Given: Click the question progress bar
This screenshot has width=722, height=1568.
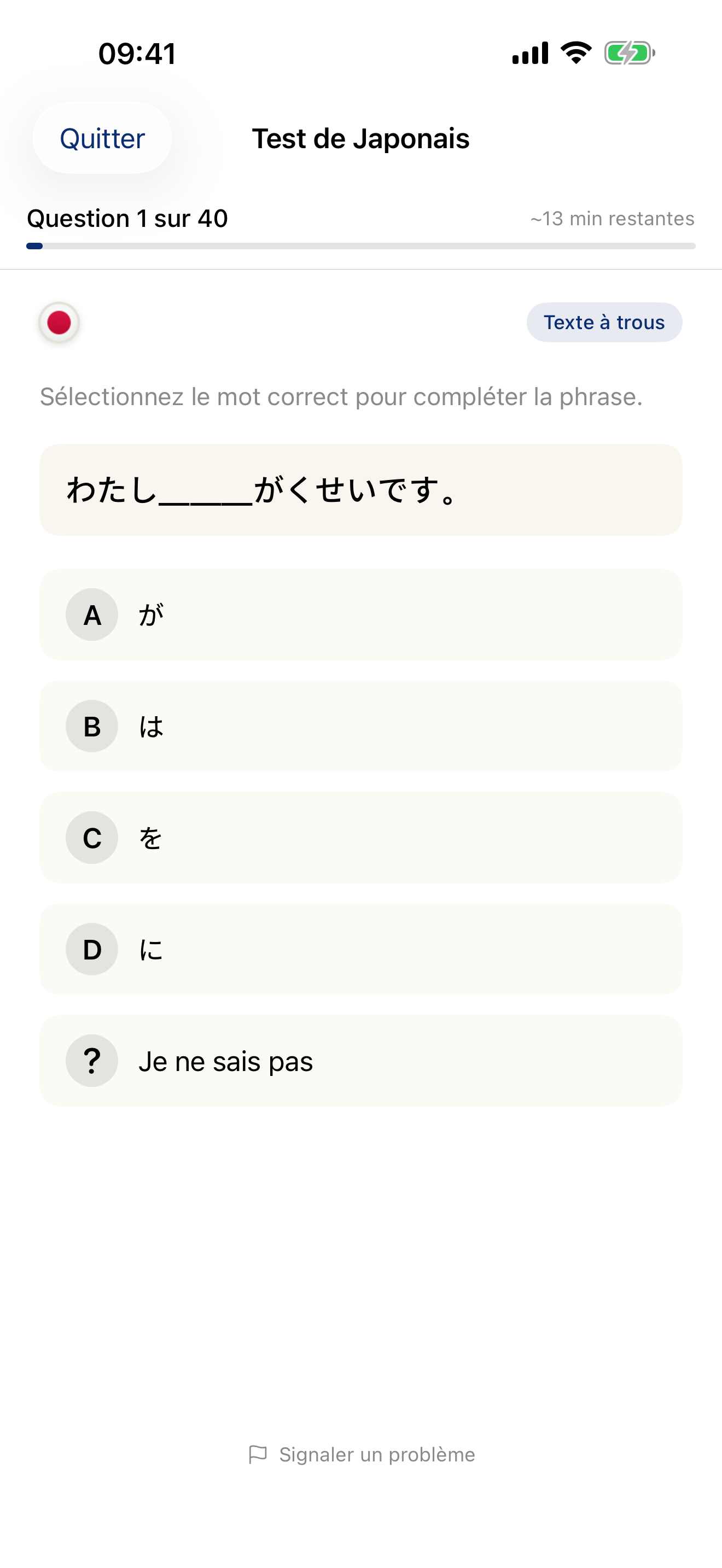Looking at the screenshot, I should [x=360, y=246].
